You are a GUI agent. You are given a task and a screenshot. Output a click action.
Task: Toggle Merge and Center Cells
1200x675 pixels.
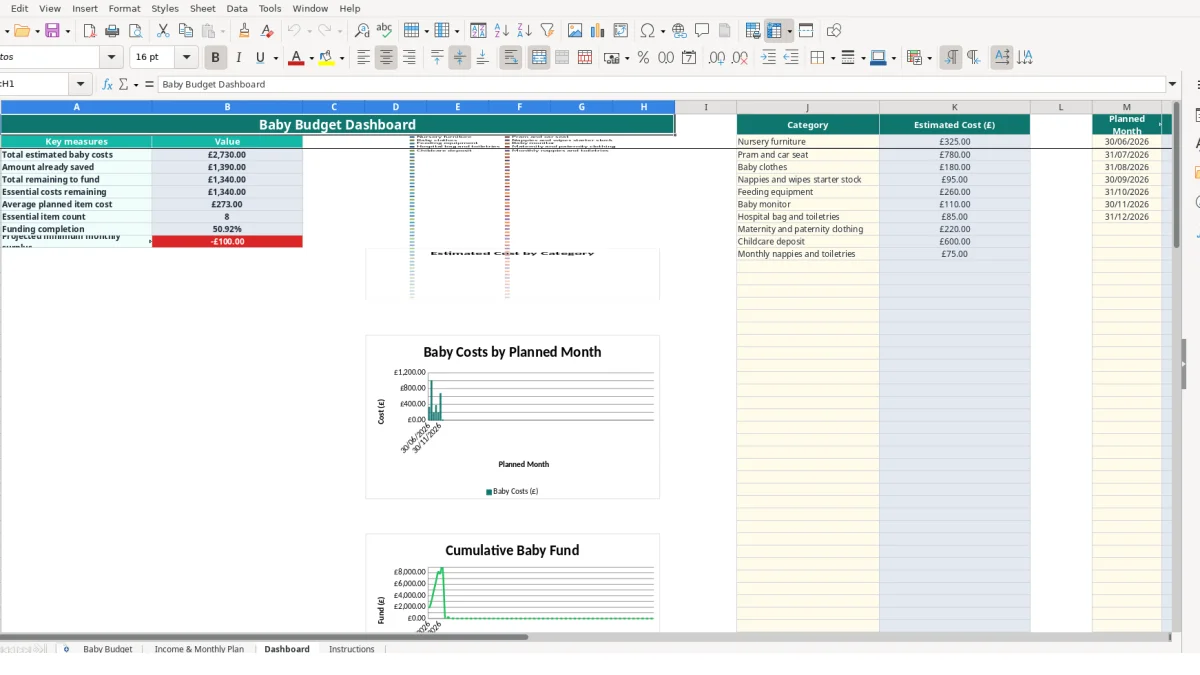pyautogui.click(x=539, y=58)
